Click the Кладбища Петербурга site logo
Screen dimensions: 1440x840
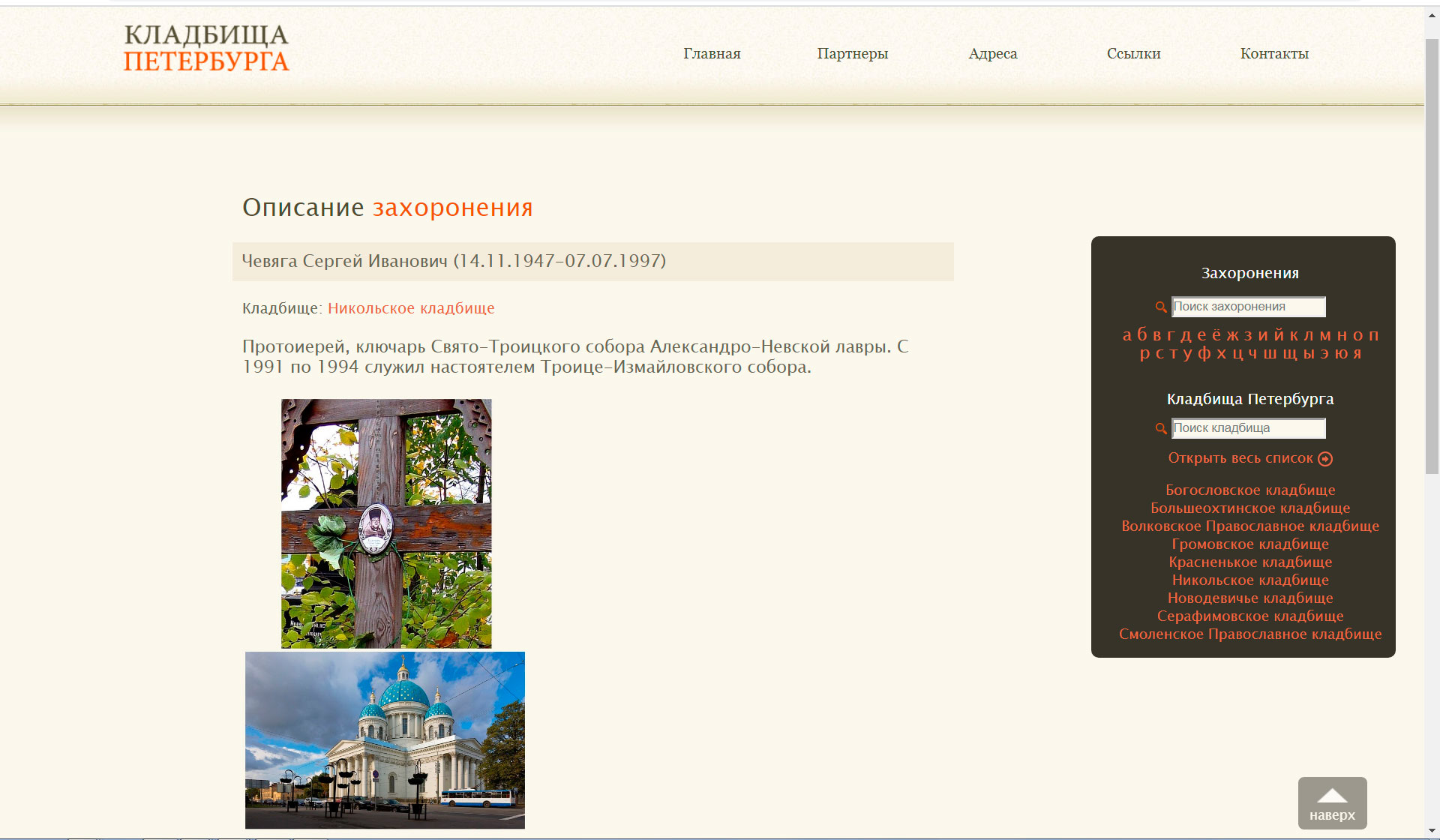pyautogui.click(x=206, y=48)
